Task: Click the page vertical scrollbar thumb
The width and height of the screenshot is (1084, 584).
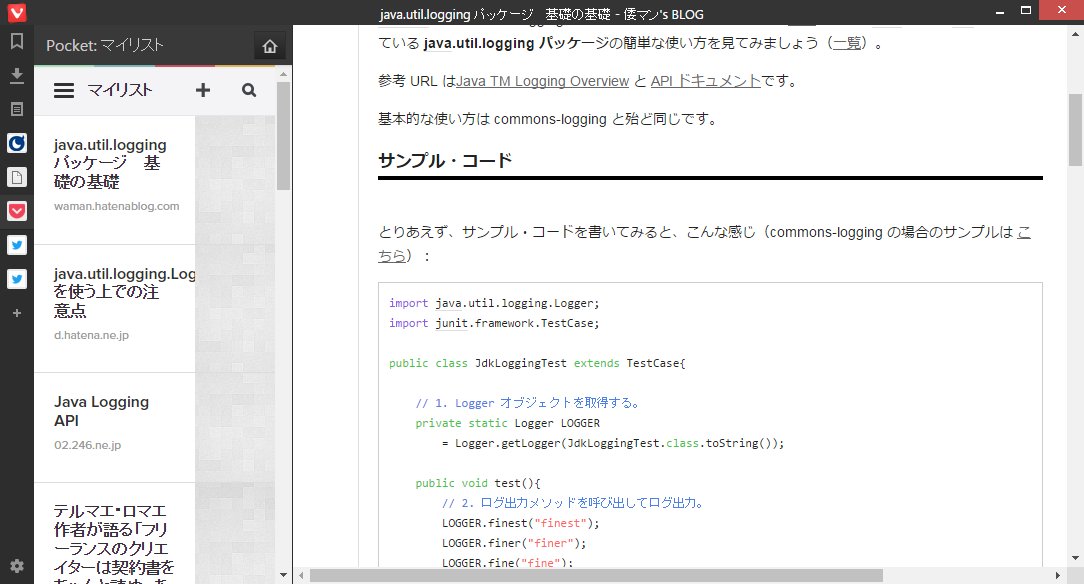Action: pyautogui.click(x=1075, y=130)
